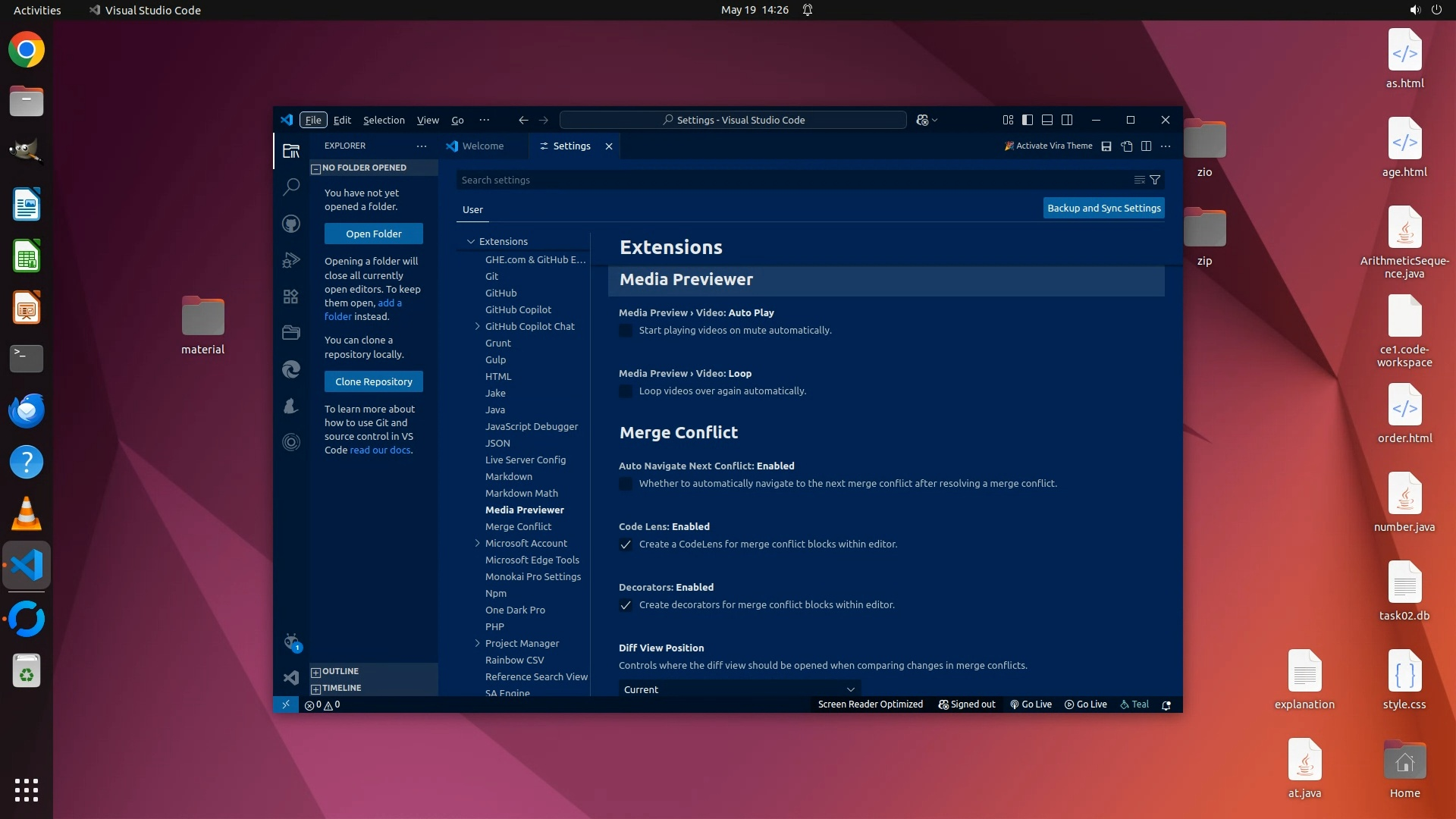The height and width of the screenshot is (819, 1456).
Task: Enable Video Auto Play checkbox
Action: pyautogui.click(x=626, y=331)
